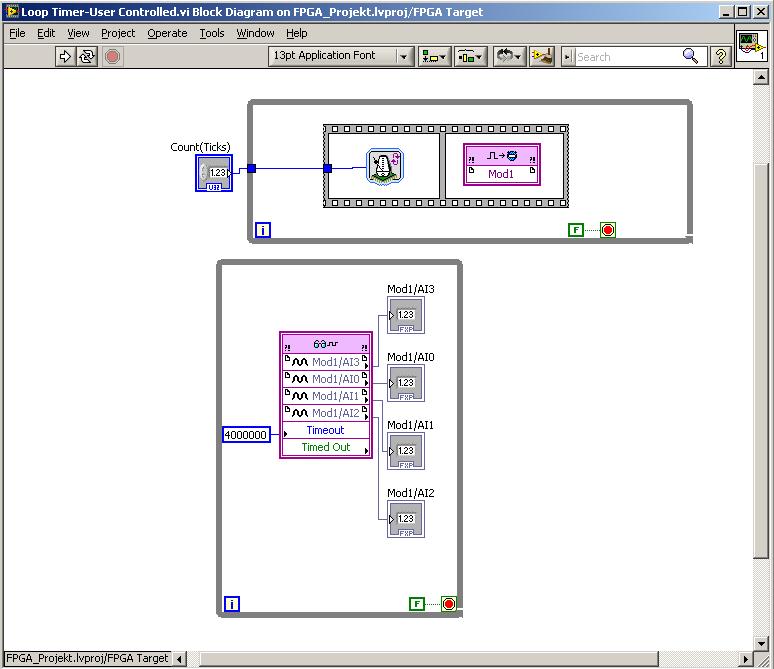Click the 4000000 numeric constant
The image size is (774, 669).
coord(246,434)
